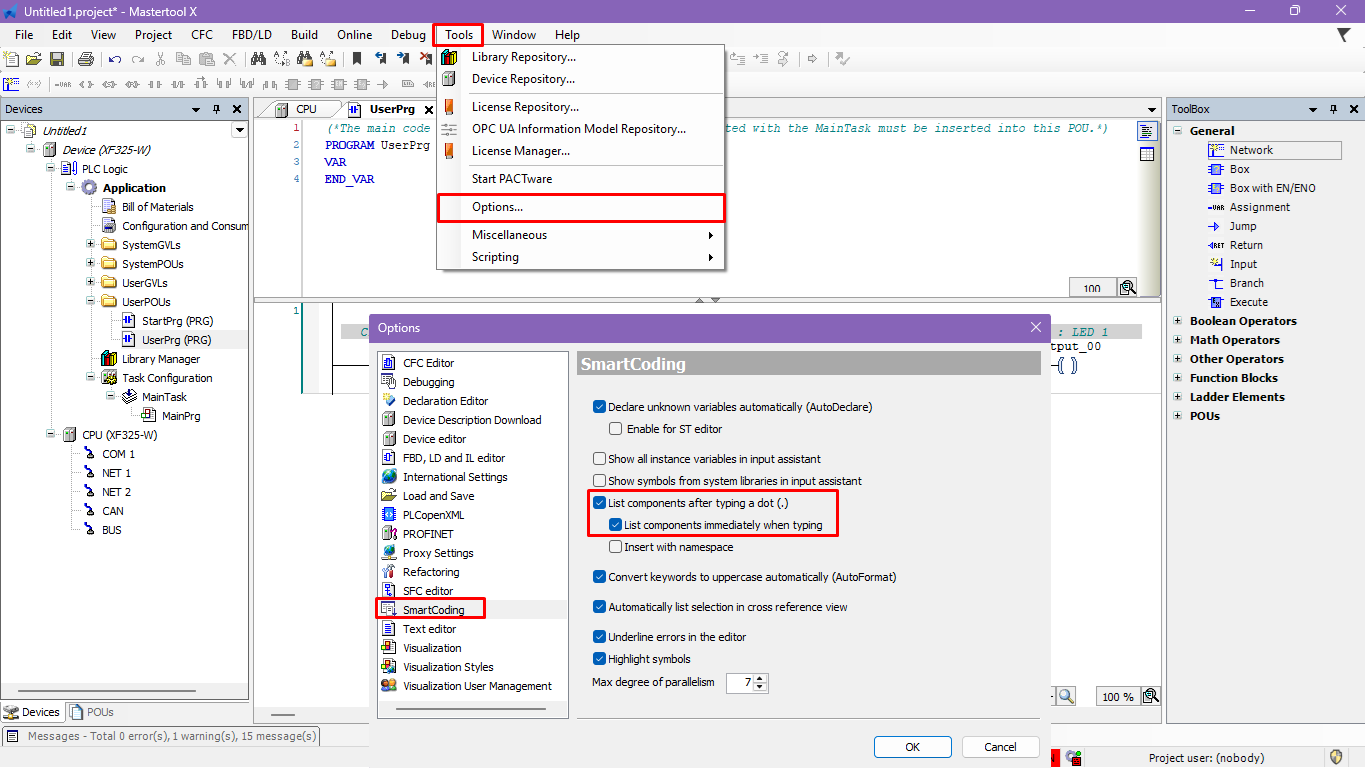Image resolution: width=1366 pixels, height=768 pixels.
Task: Switch declaration editor to tabular view
Action: click(x=1147, y=154)
